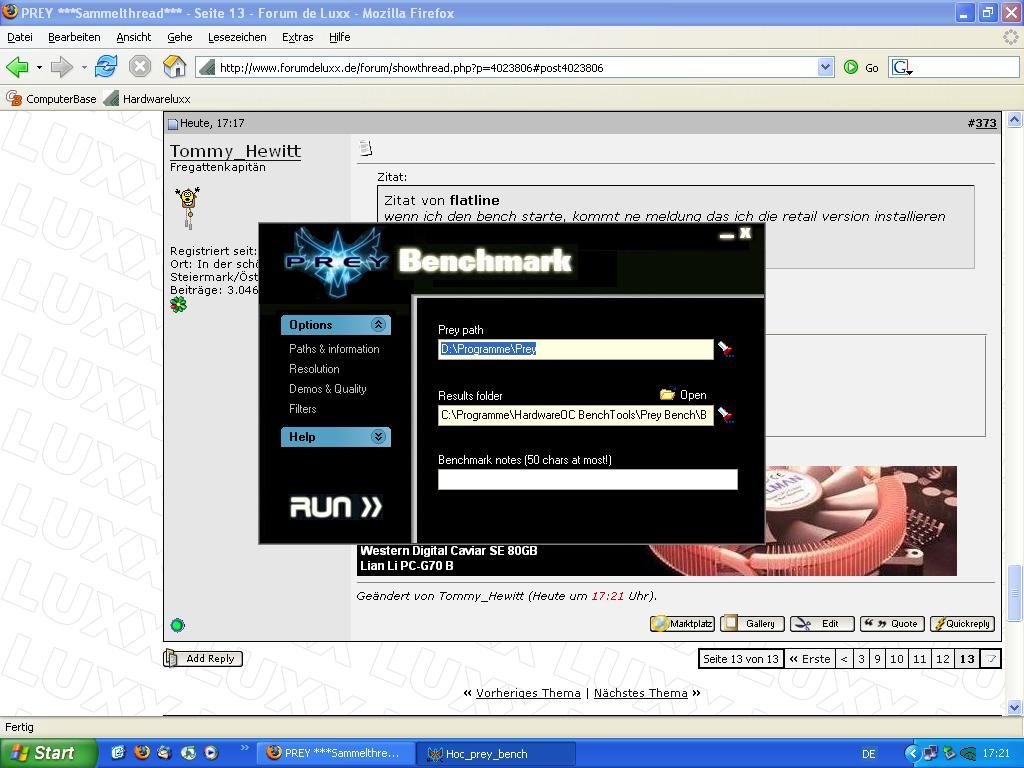The height and width of the screenshot is (768, 1024).
Task: Open the address bar URL dropdown
Action: 825,67
